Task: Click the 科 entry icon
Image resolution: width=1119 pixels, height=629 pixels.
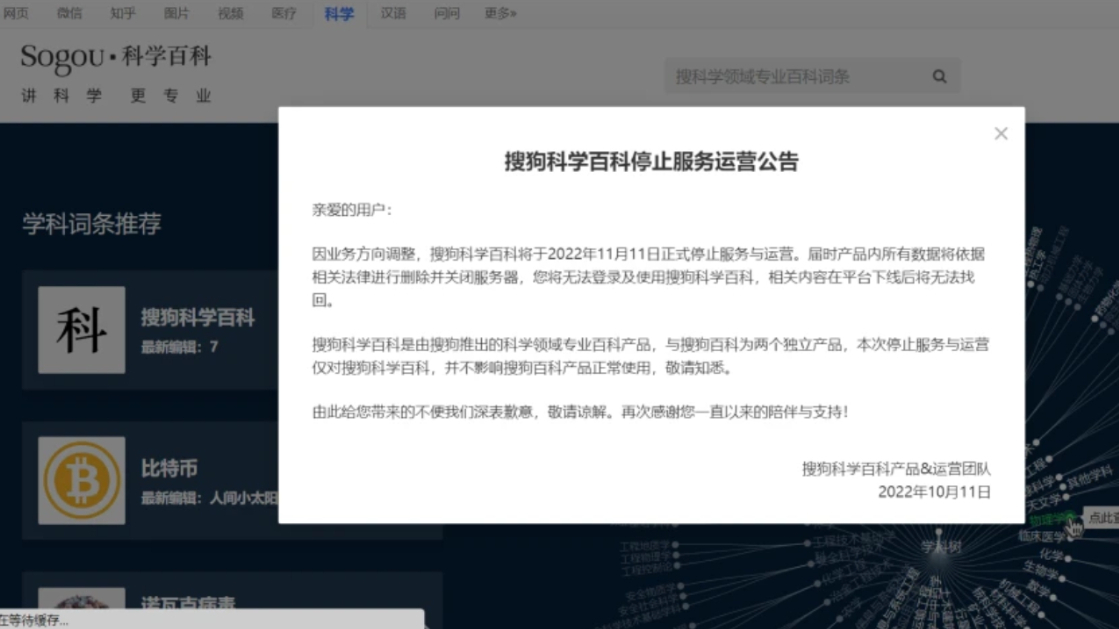Action: [82, 330]
